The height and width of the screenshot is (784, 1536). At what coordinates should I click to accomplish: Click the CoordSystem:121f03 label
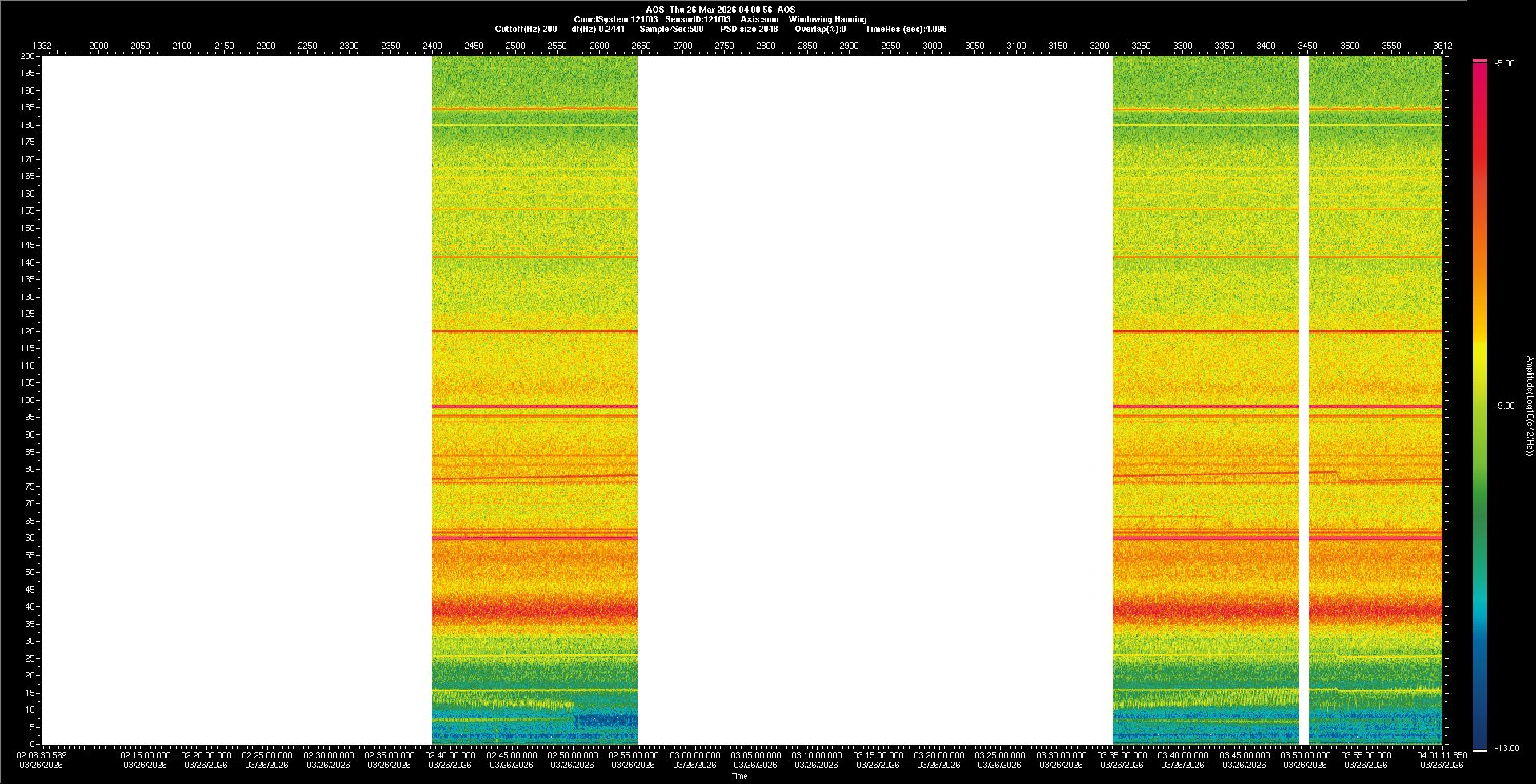click(616, 19)
